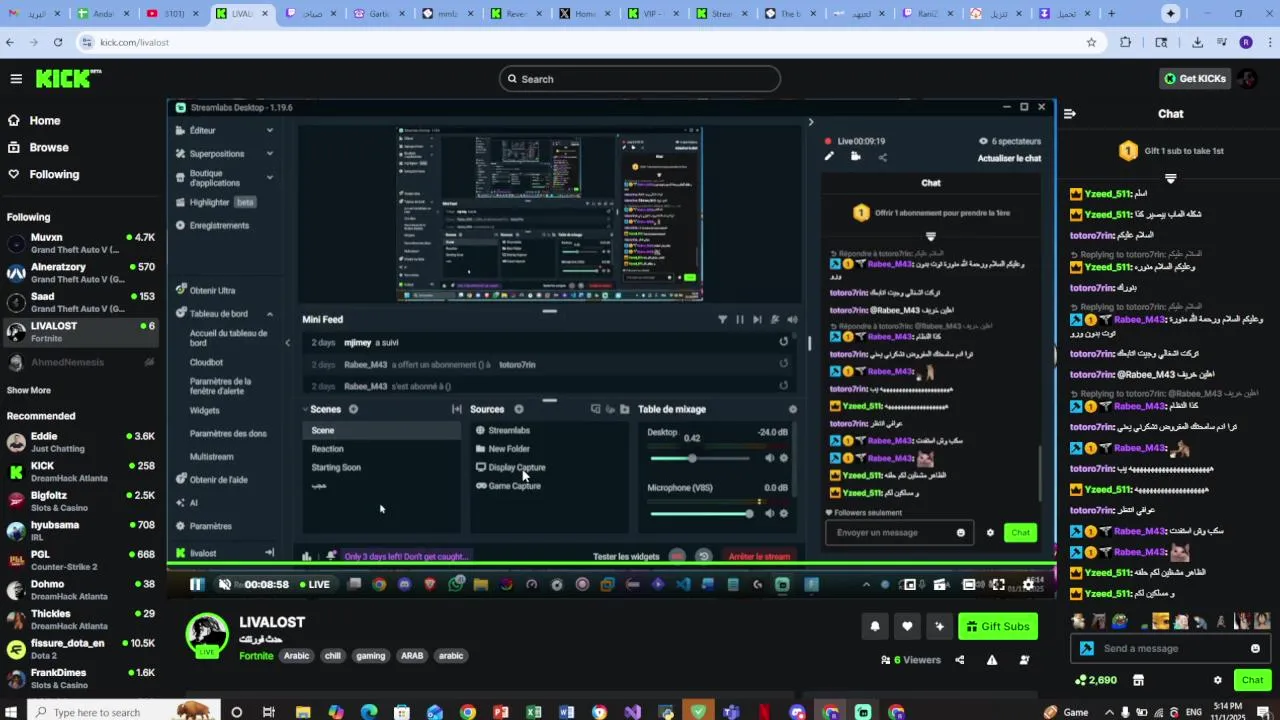Expand Éditeur section in Streamlabs sidebar
1280x720 pixels.
tap(225, 130)
